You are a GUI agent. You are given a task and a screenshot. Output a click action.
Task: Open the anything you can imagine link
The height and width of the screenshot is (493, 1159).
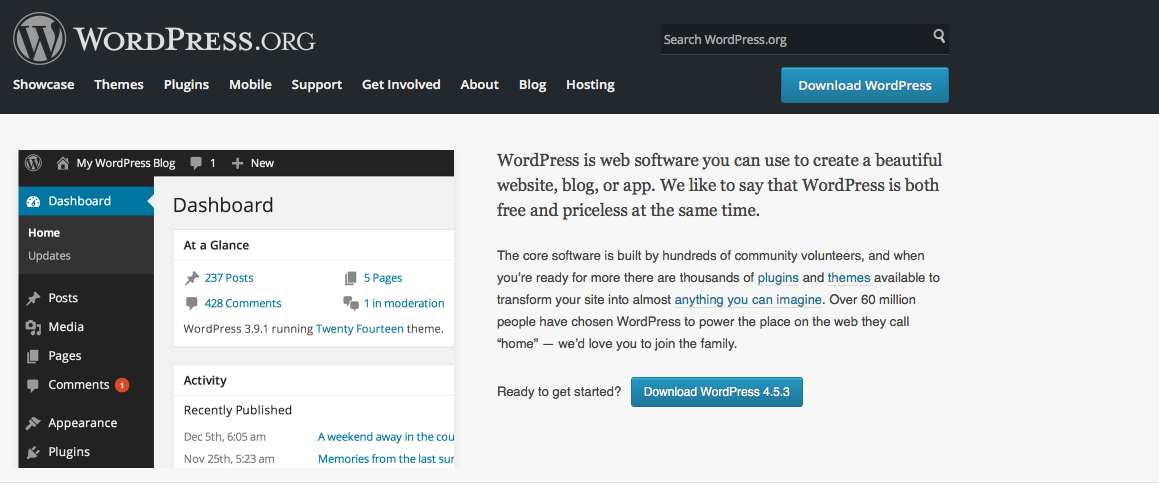click(x=748, y=300)
